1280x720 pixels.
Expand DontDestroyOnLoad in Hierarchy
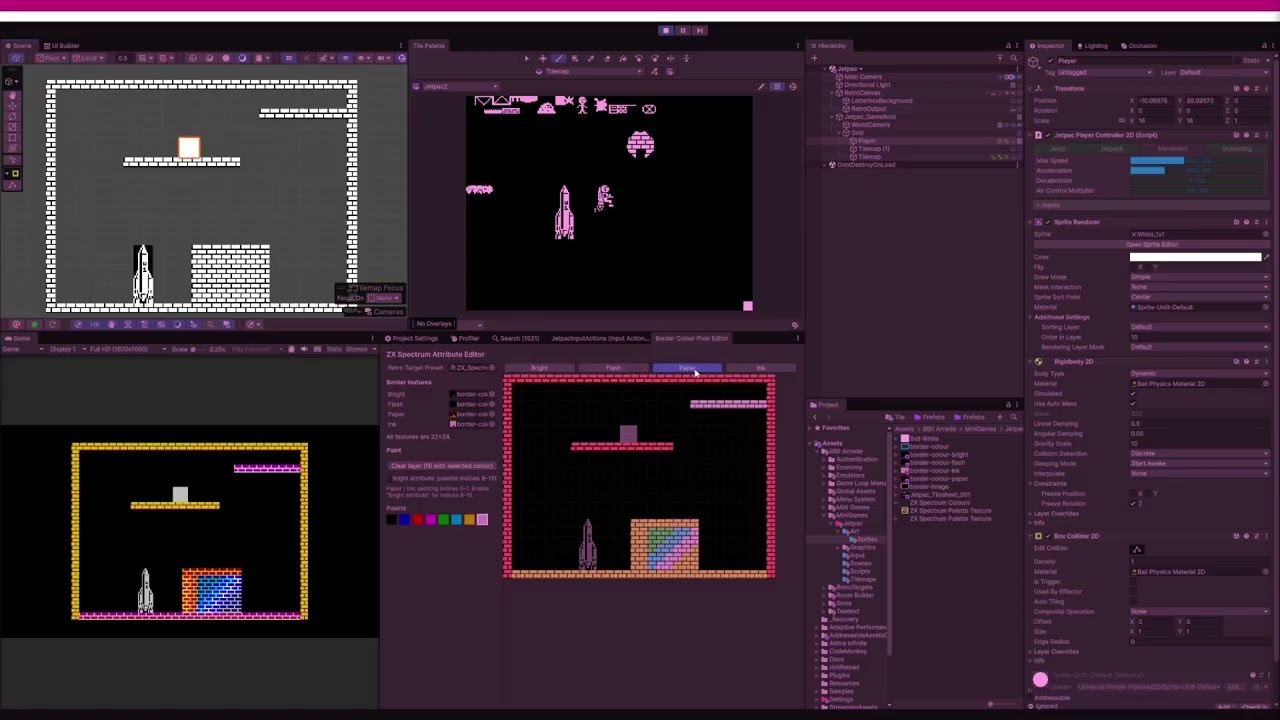(826, 165)
